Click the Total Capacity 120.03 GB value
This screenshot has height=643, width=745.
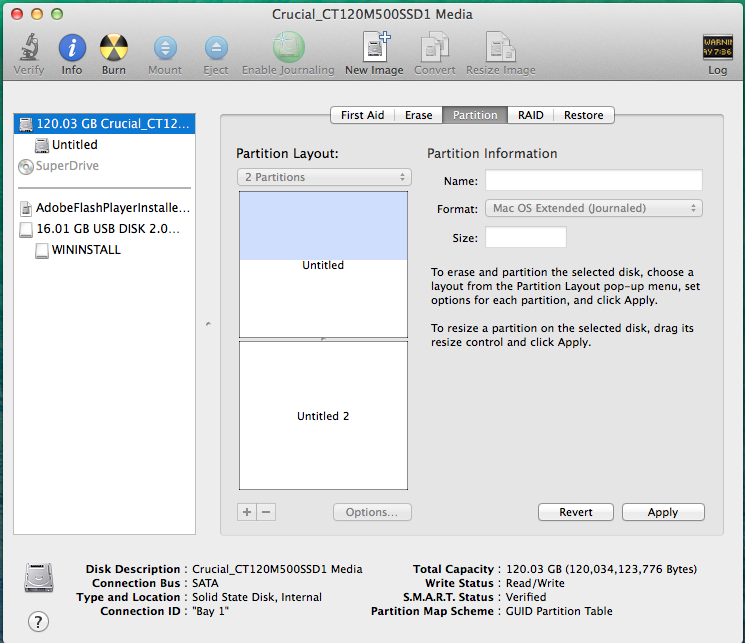[x=601, y=569]
